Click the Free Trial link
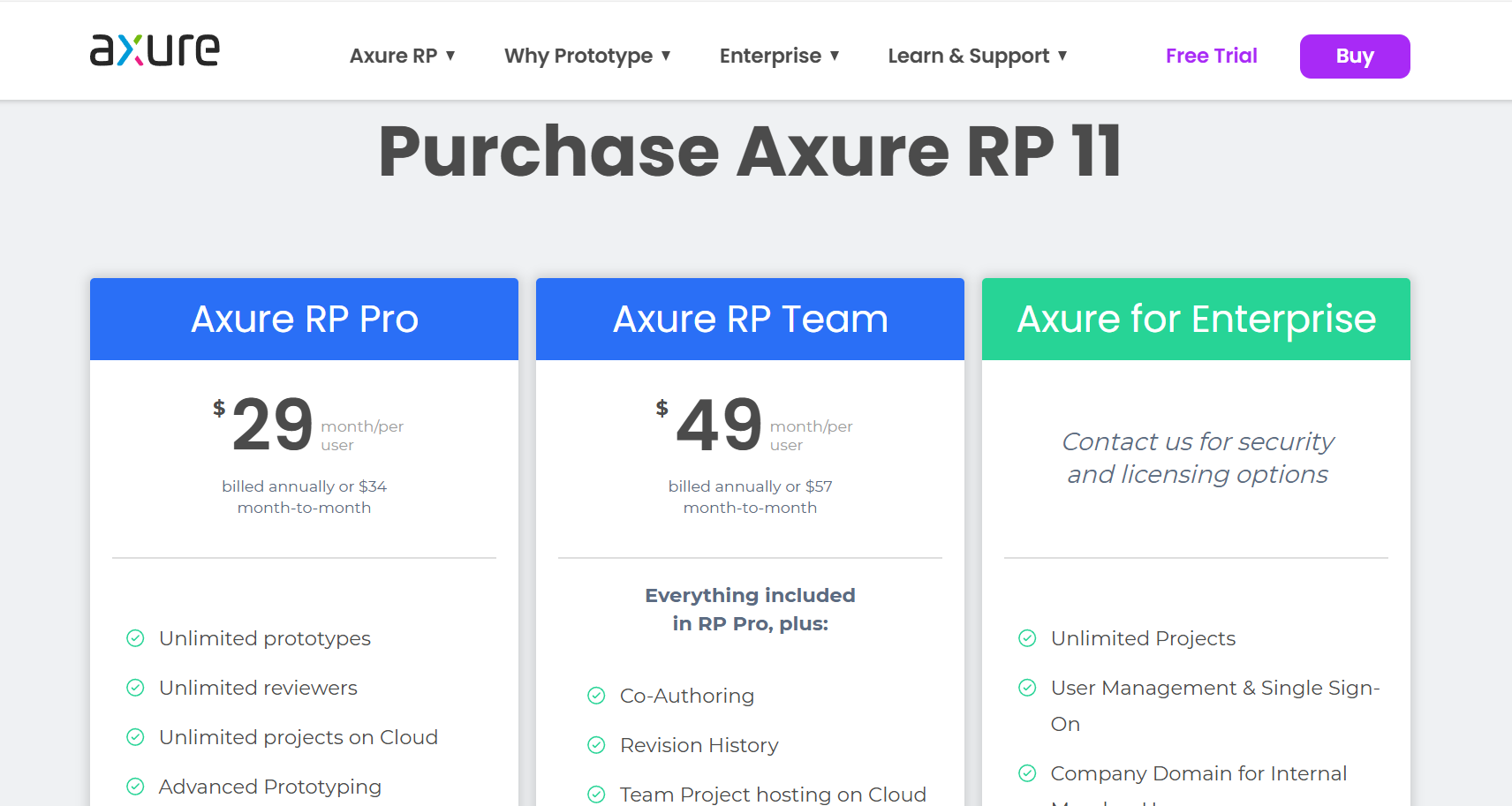 (1211, 56)
